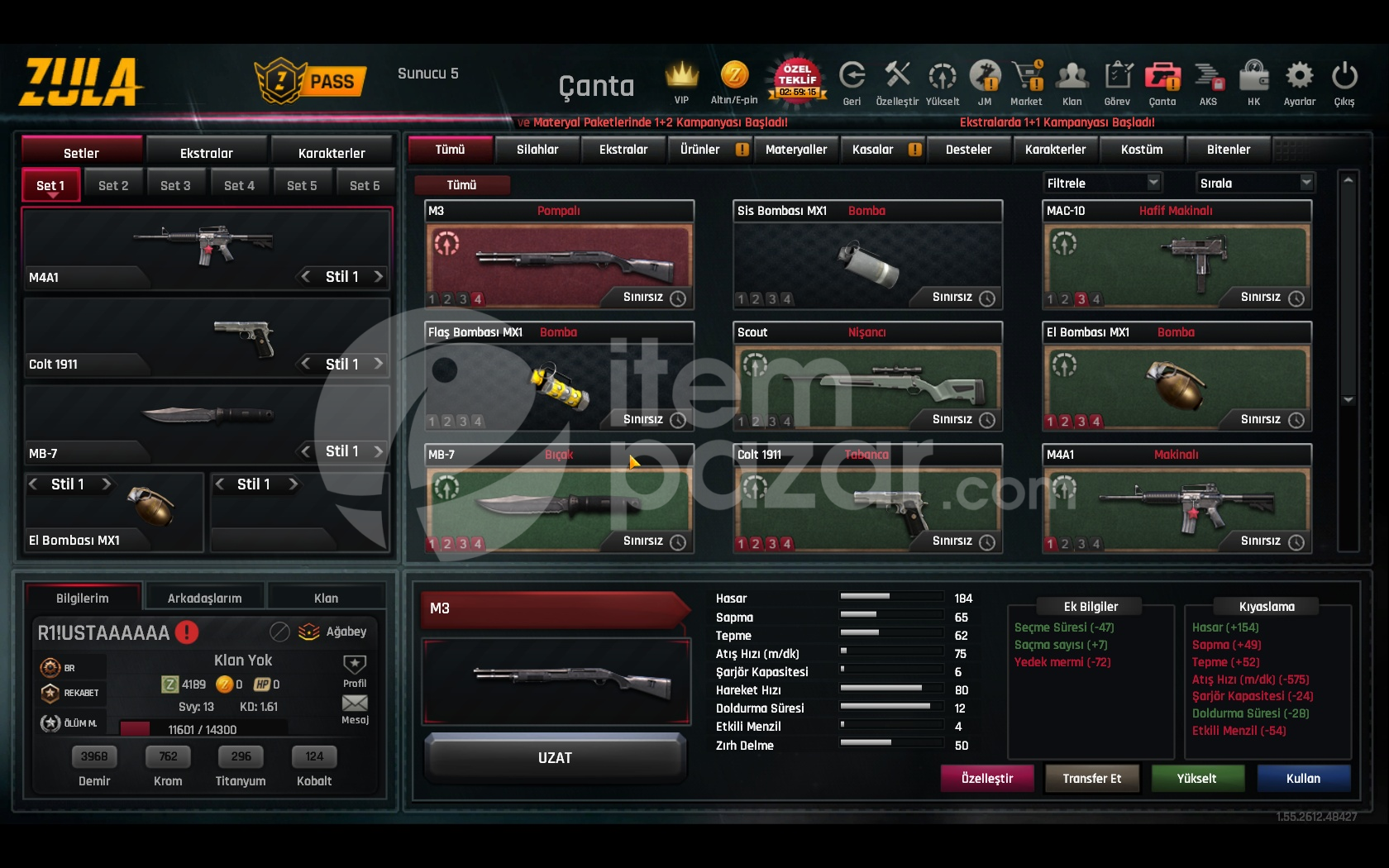Open the Profil badge icon
1389x868 pixels.
(355, 664)
